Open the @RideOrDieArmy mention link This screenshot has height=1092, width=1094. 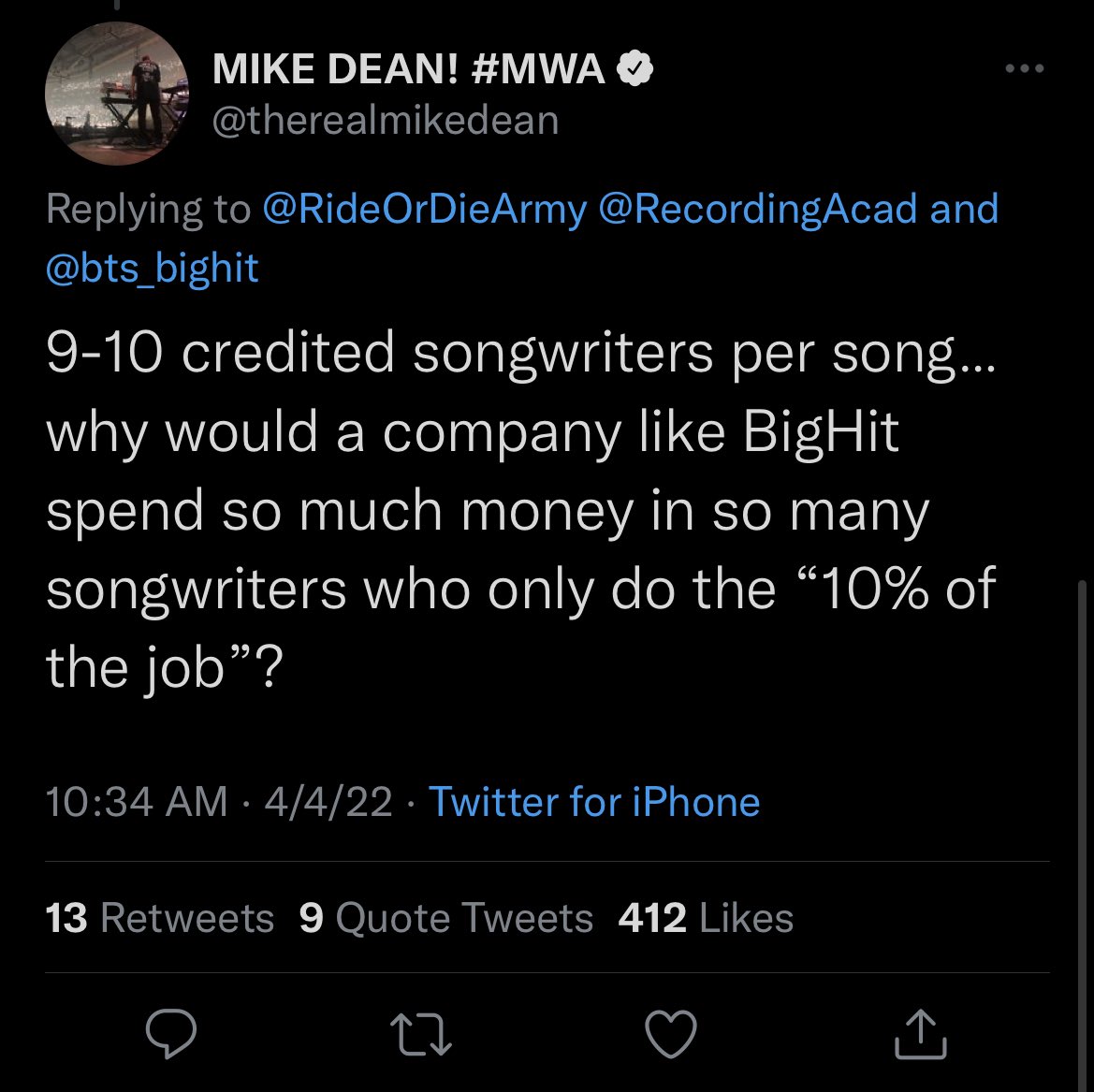(x=425, y=209)
